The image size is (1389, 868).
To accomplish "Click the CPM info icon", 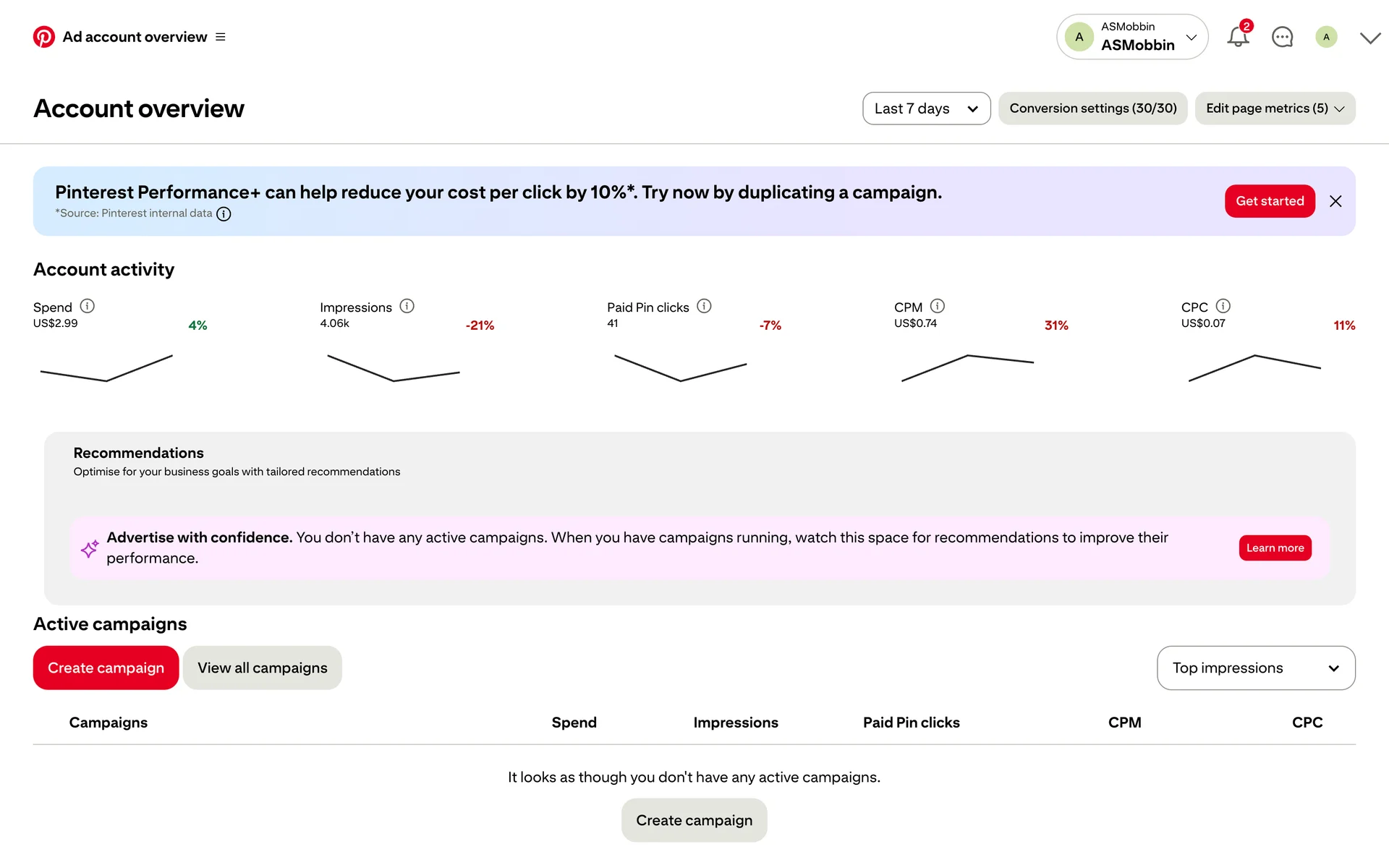I will coord(938,306).
